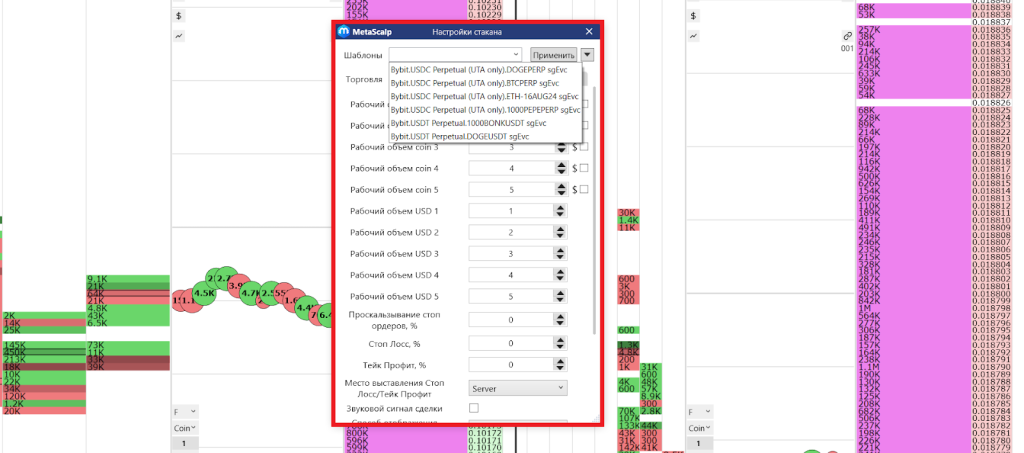Image resolution: width=1024 pixels, height=453 pixels.
Task: Open the arrow menu next to Применить
Action: 587,55
